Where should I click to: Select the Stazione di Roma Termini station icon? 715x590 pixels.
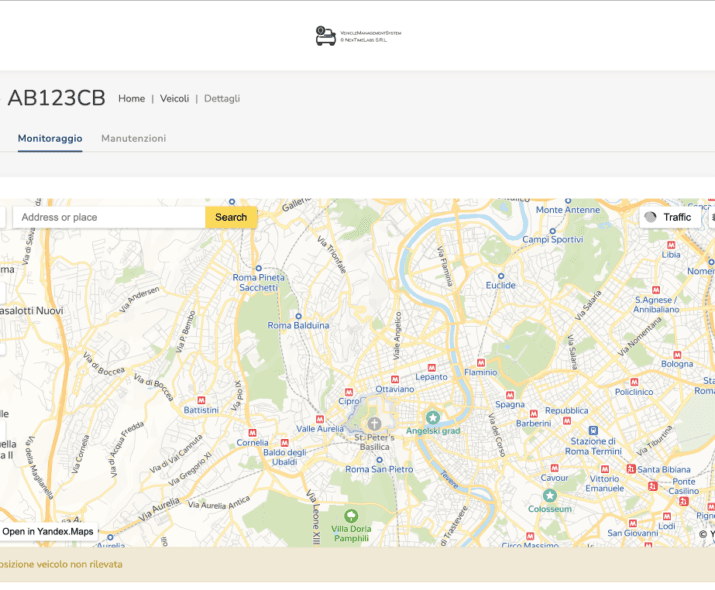pos(593,430)
